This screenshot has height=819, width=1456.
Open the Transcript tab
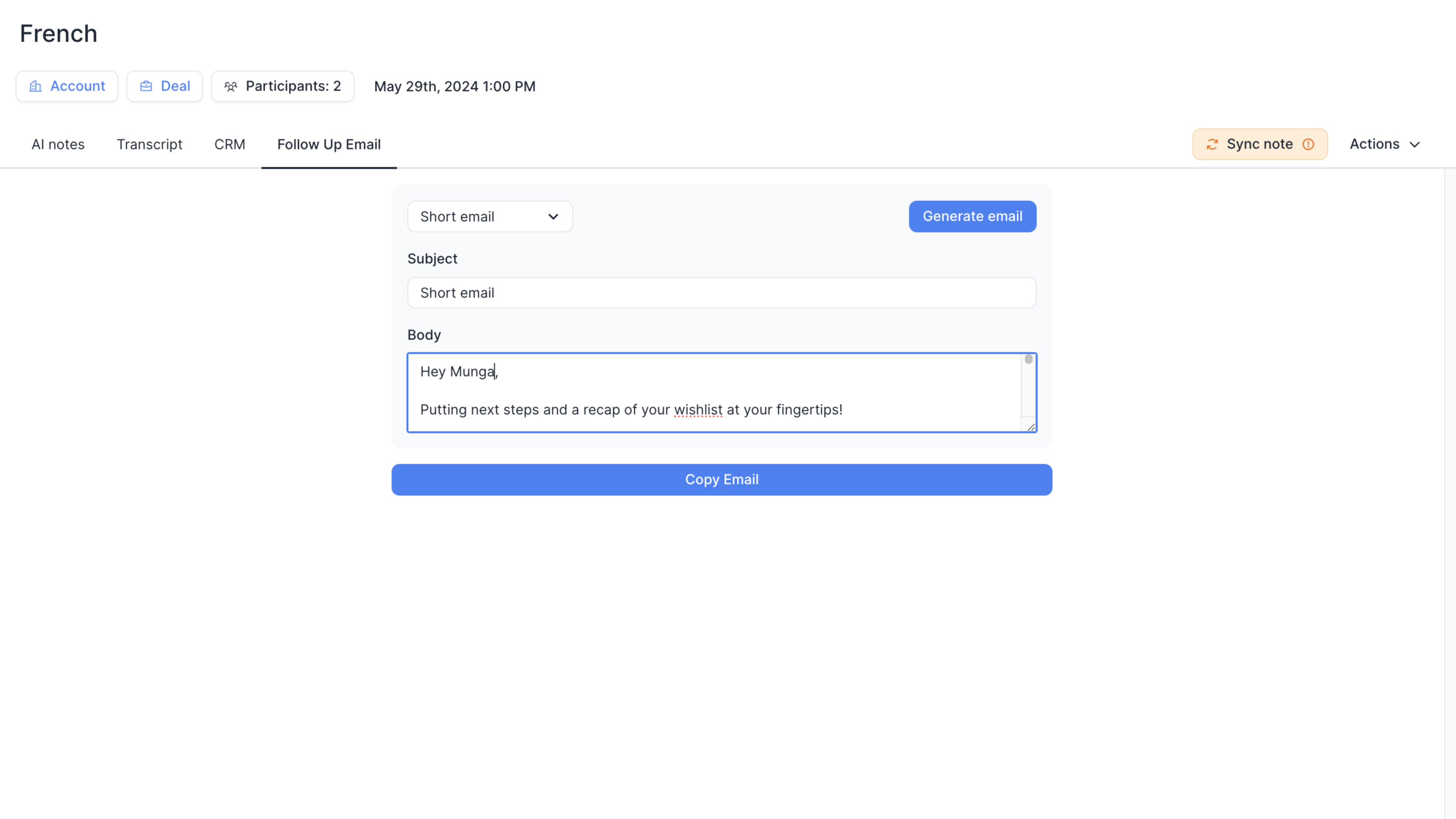pyautogui.click(x=149, y=145)
